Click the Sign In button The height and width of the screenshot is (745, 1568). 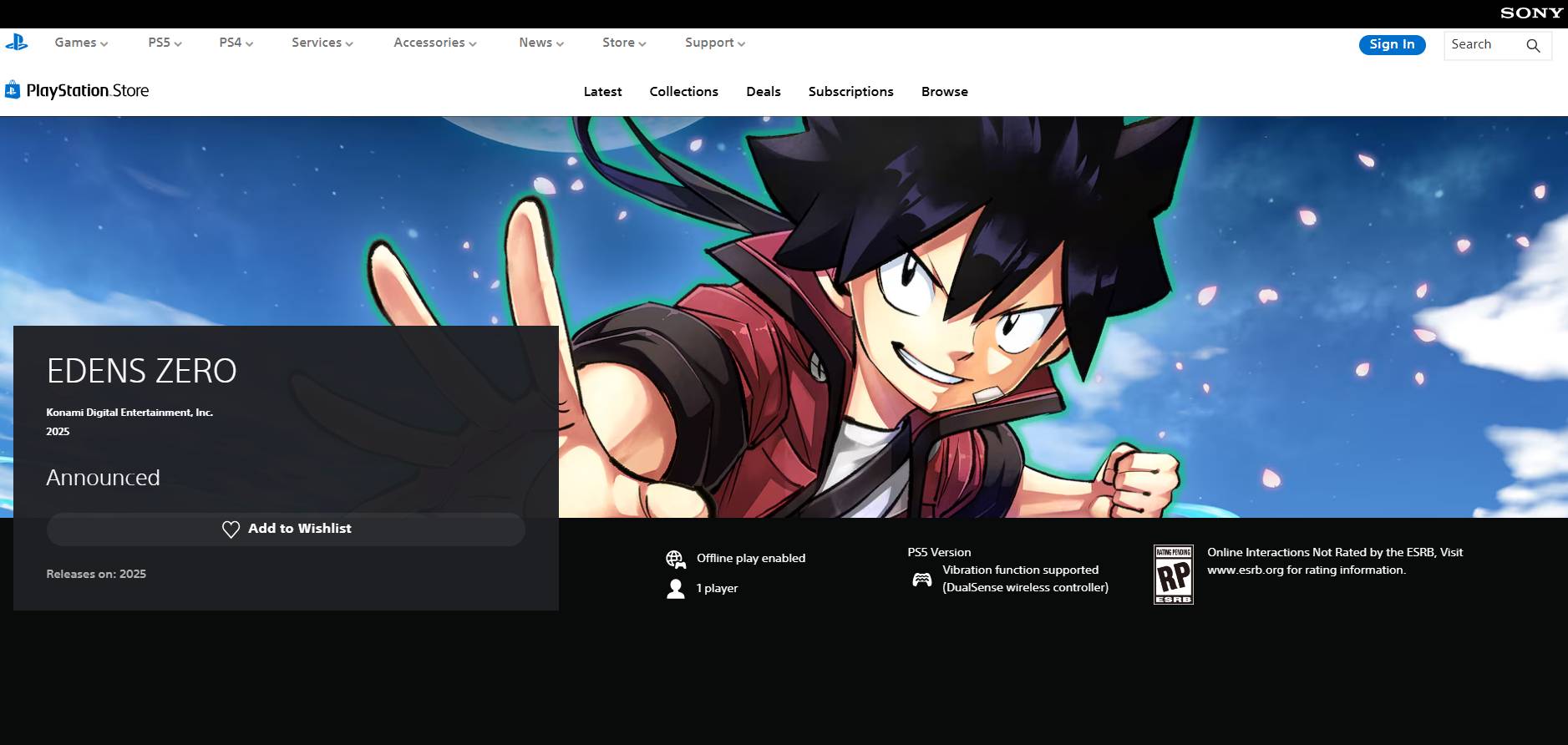coord(1392,44)
